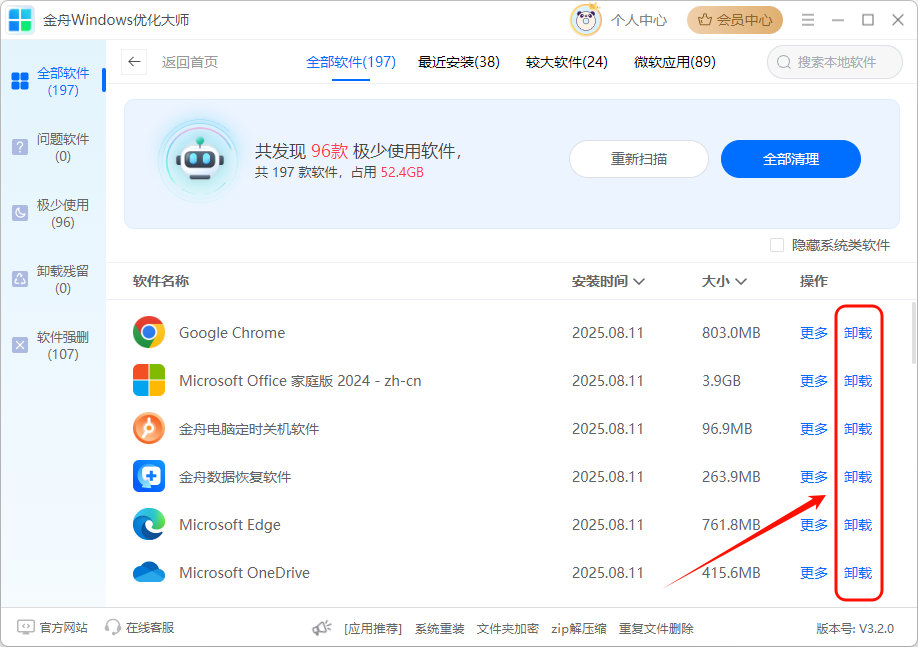
Task: Click 卸载 for Microsoft Office
Action: pos(858,381)
